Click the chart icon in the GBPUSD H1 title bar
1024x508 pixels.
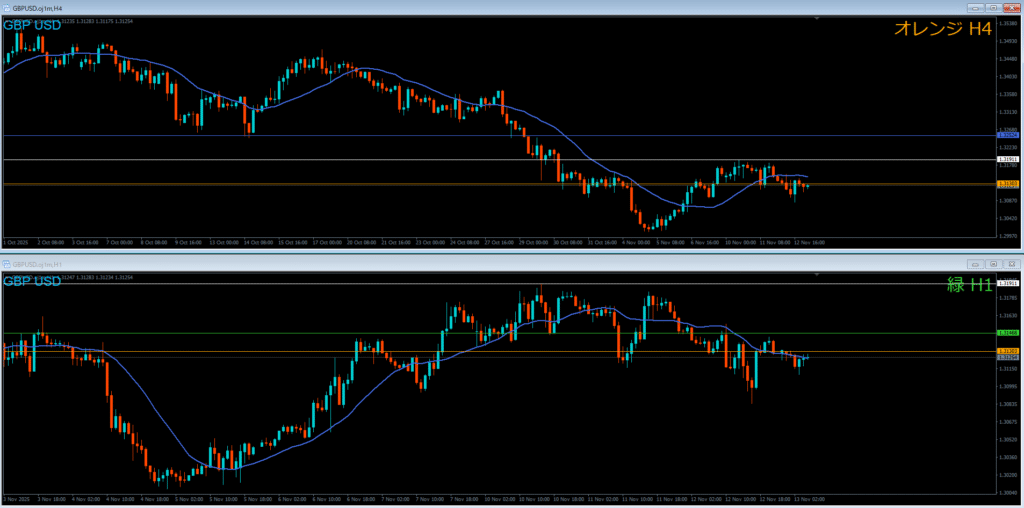pyautogui.click(x=7, y=263)
